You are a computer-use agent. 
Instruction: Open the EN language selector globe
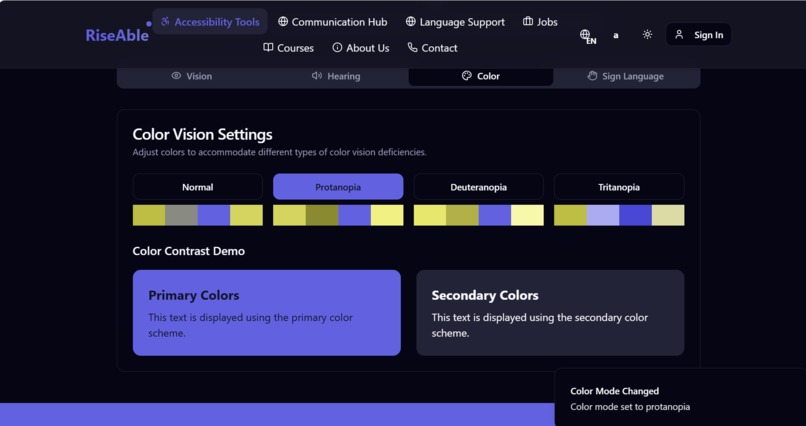point(587,36)
